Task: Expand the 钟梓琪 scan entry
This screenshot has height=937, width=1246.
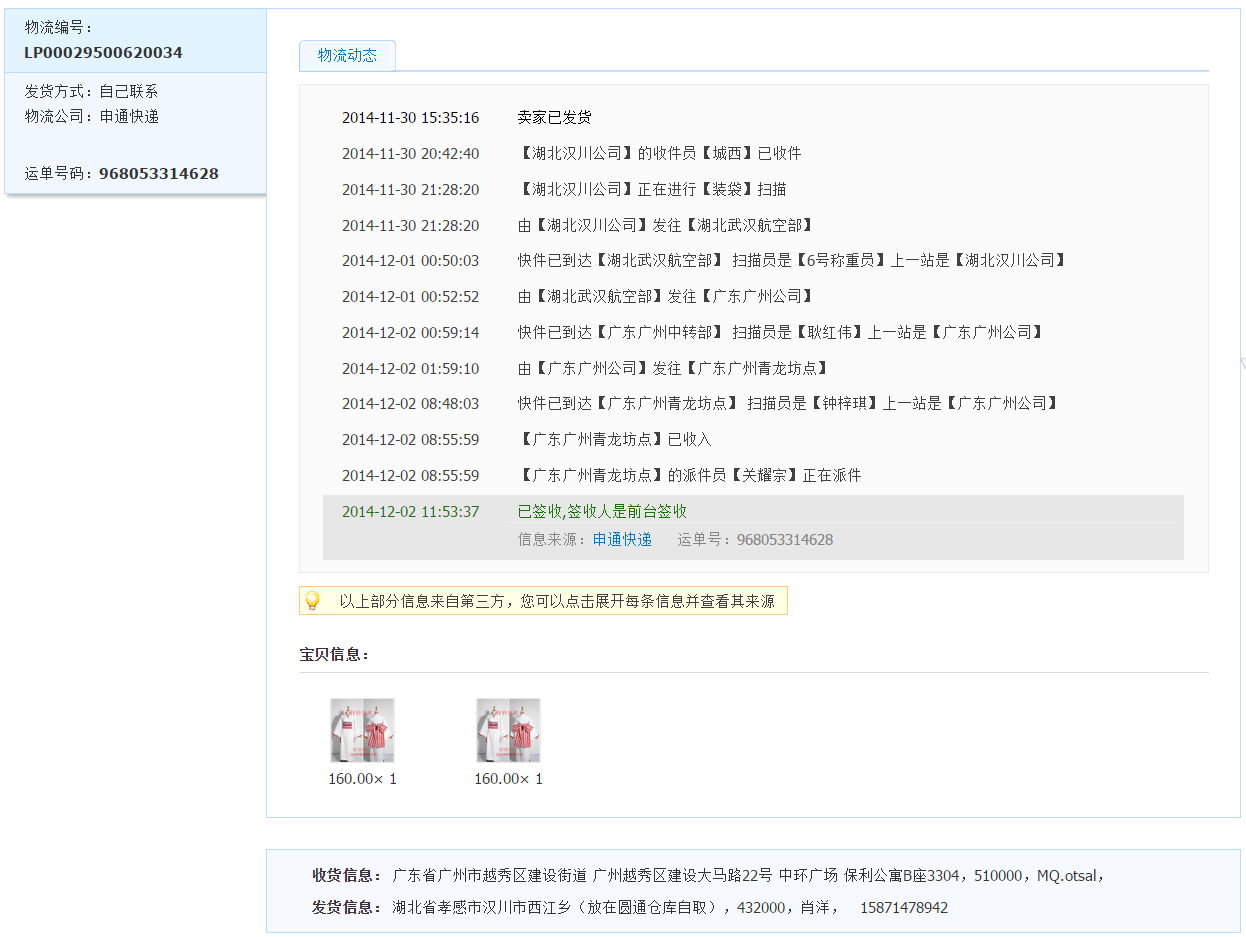Action: tap(787, 404)
